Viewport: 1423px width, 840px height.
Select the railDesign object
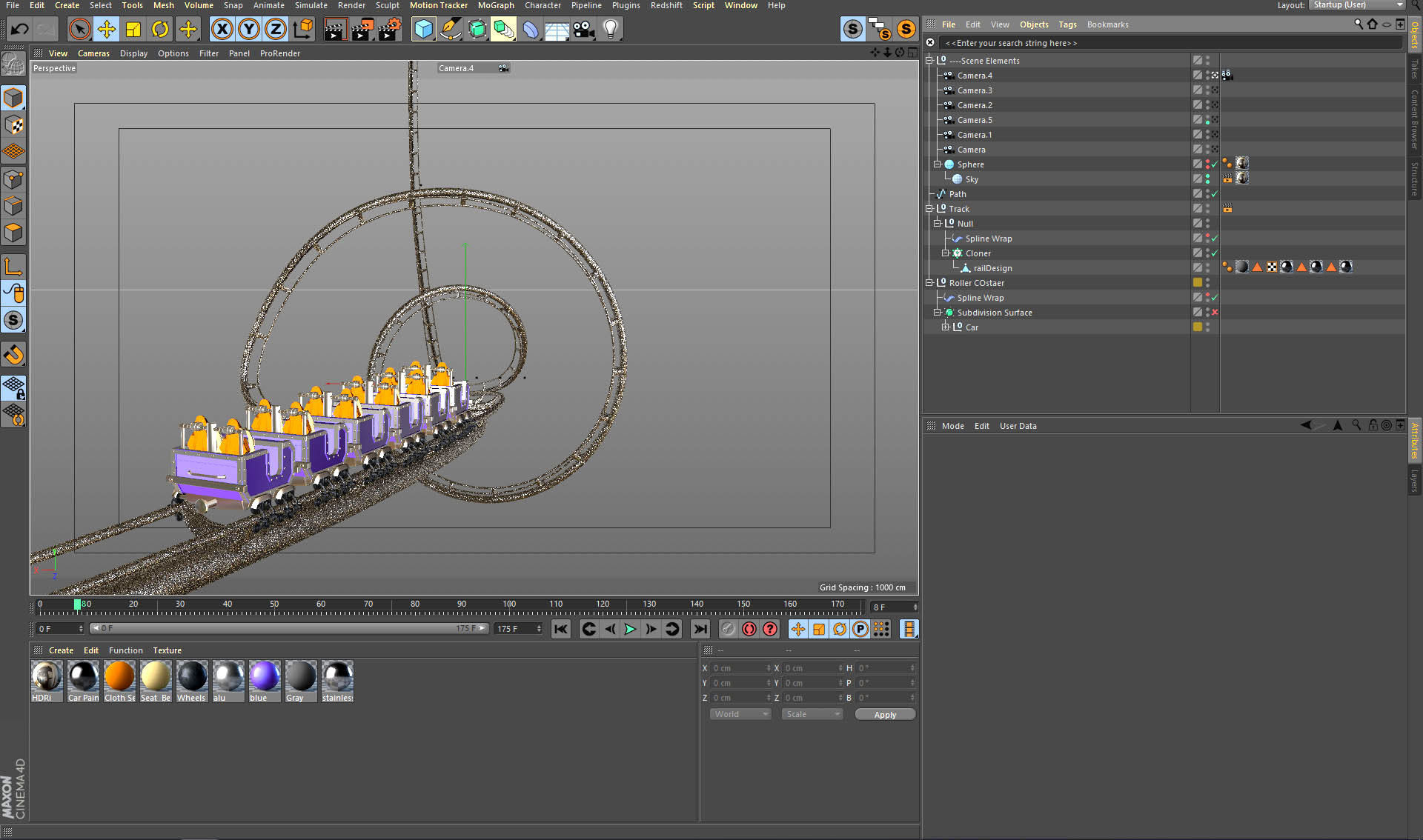pyautogui.click(x=992, y=268)
